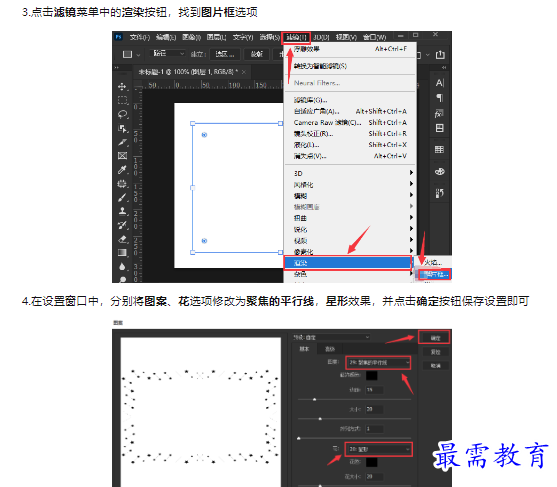Switch to the 基本 tab in frame dialog
This screenshot has height=487, width=557.
click(x=304, y=349)
